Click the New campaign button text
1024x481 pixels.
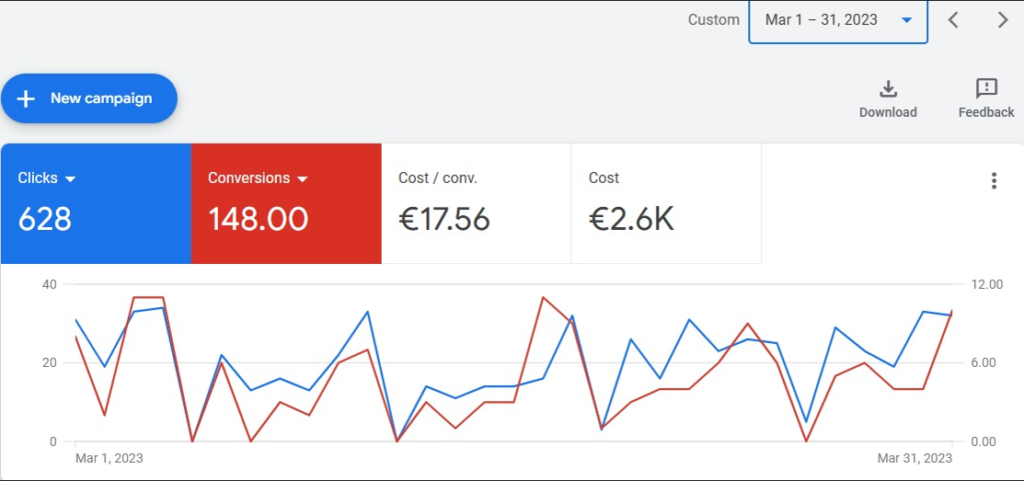pos(101,99)
